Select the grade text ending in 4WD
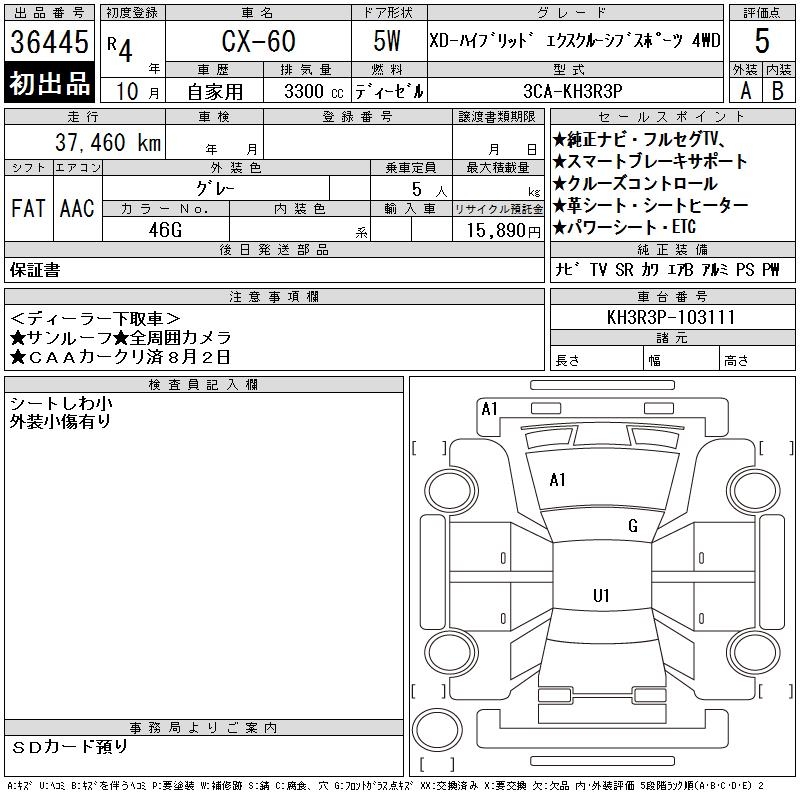This screenshot has width=800, height=800. (x=574, y=40)
